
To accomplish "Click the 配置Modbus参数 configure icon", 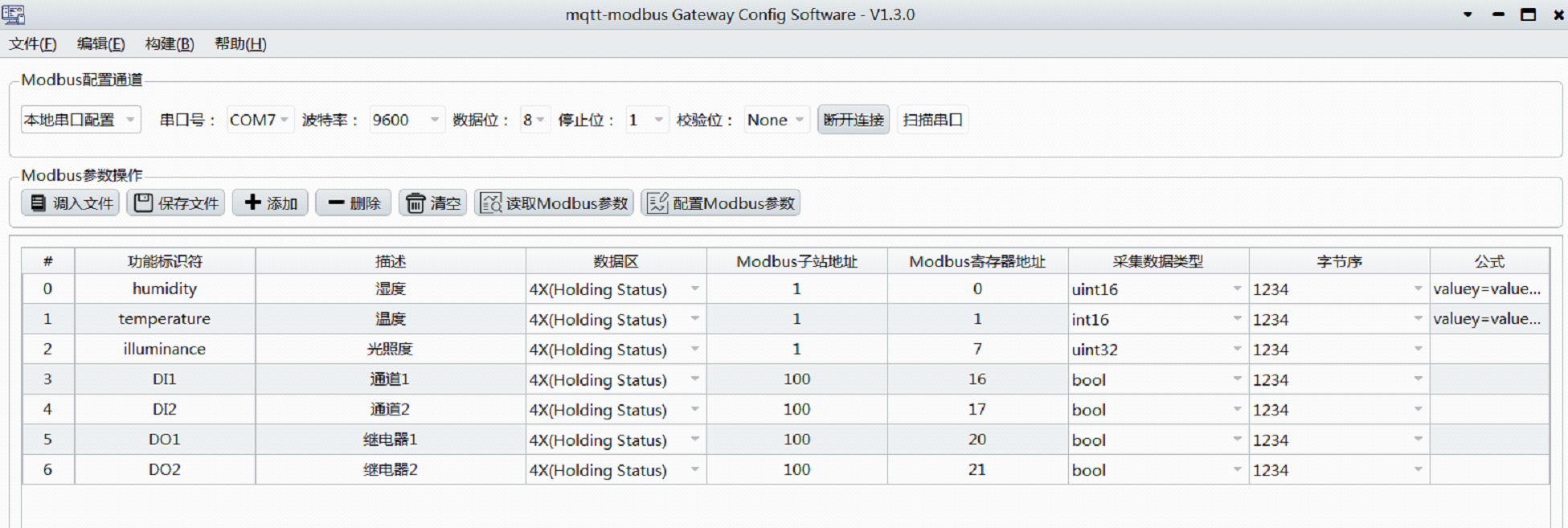I will [657, 203].
